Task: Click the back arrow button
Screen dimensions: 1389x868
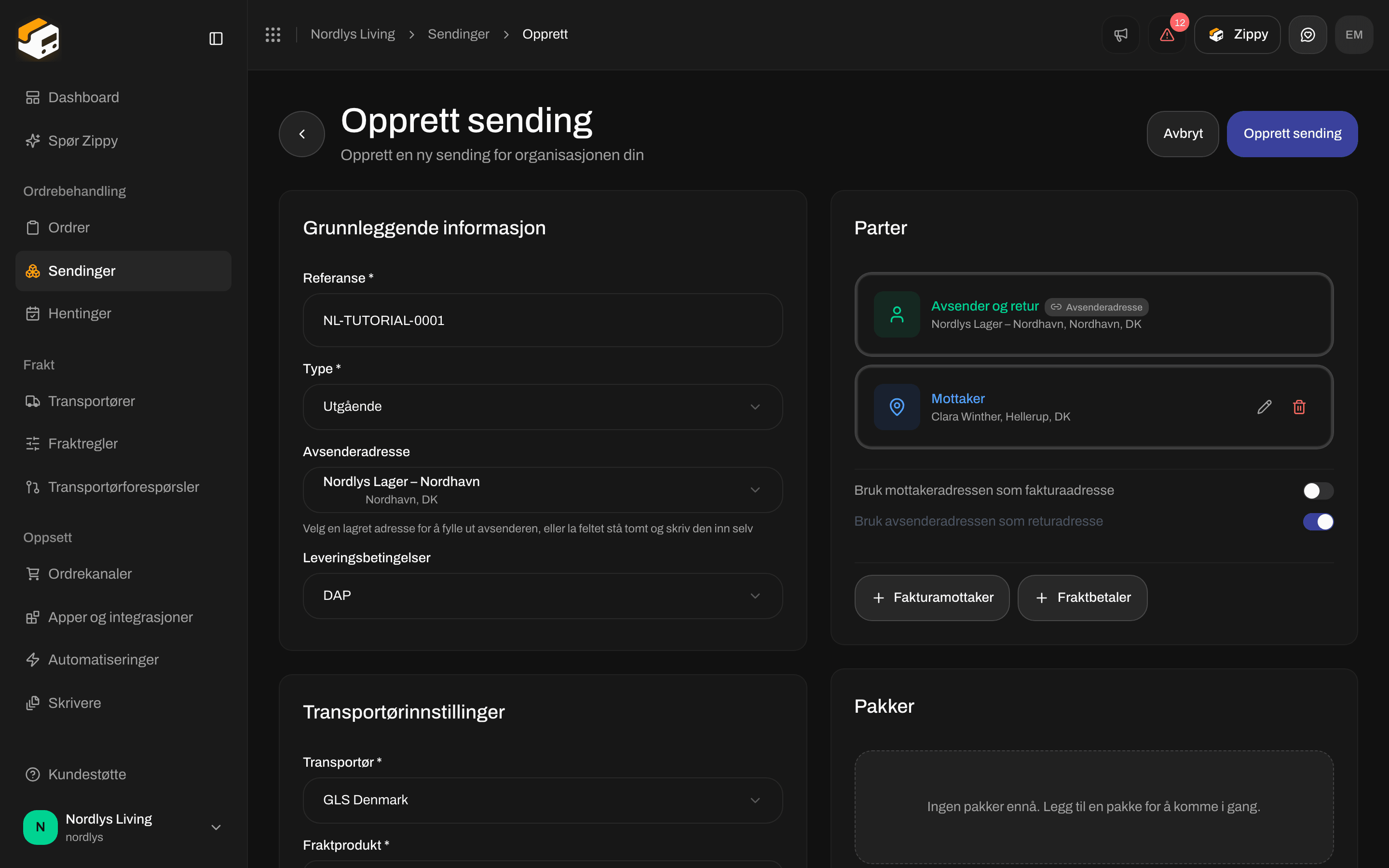Action: pos(302,134)
